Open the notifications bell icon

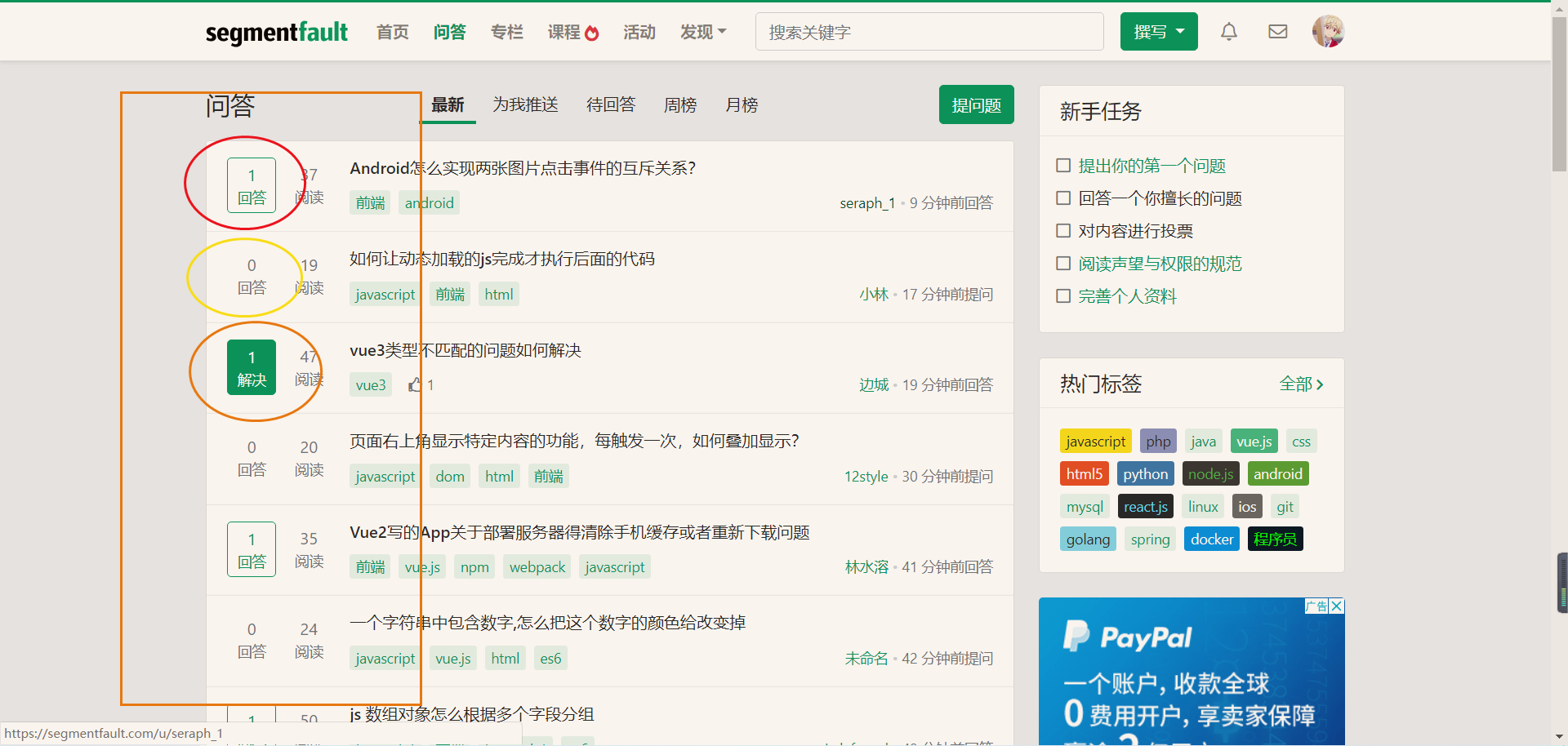(x=1228, y=32)
